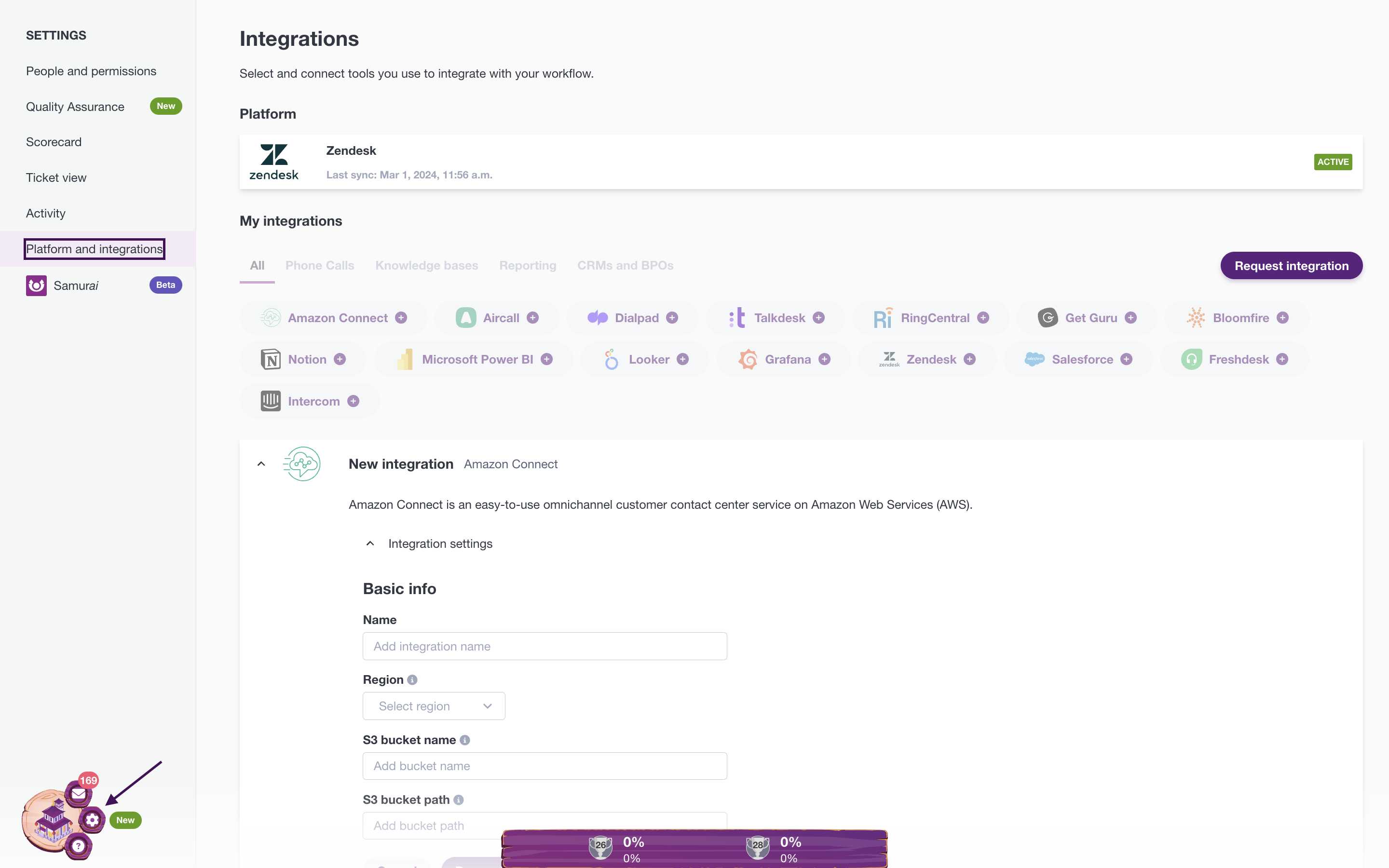
Task: Click the Microsoft Power BI logo icon
Action: (x=405, y=359)
